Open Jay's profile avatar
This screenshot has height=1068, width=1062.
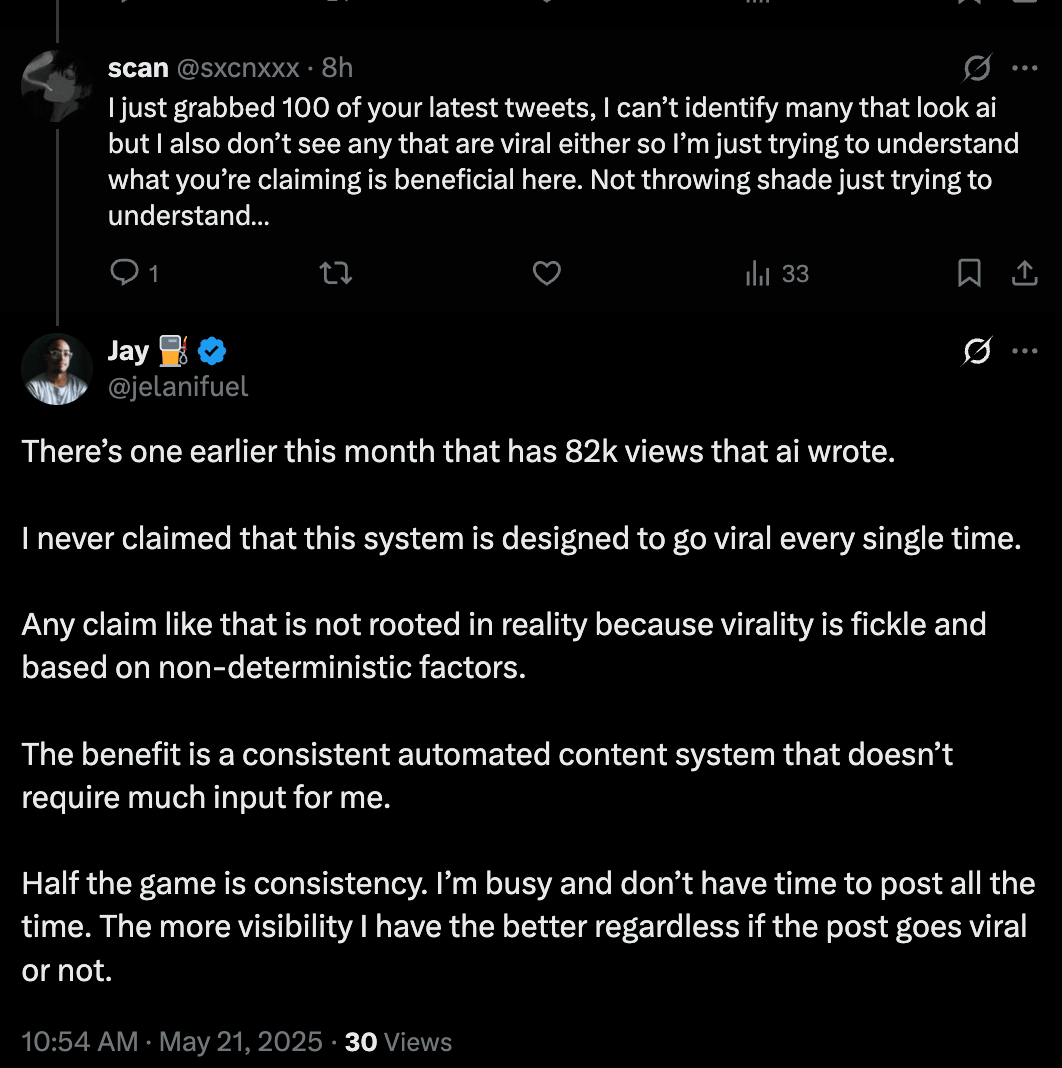click(57, 368)
